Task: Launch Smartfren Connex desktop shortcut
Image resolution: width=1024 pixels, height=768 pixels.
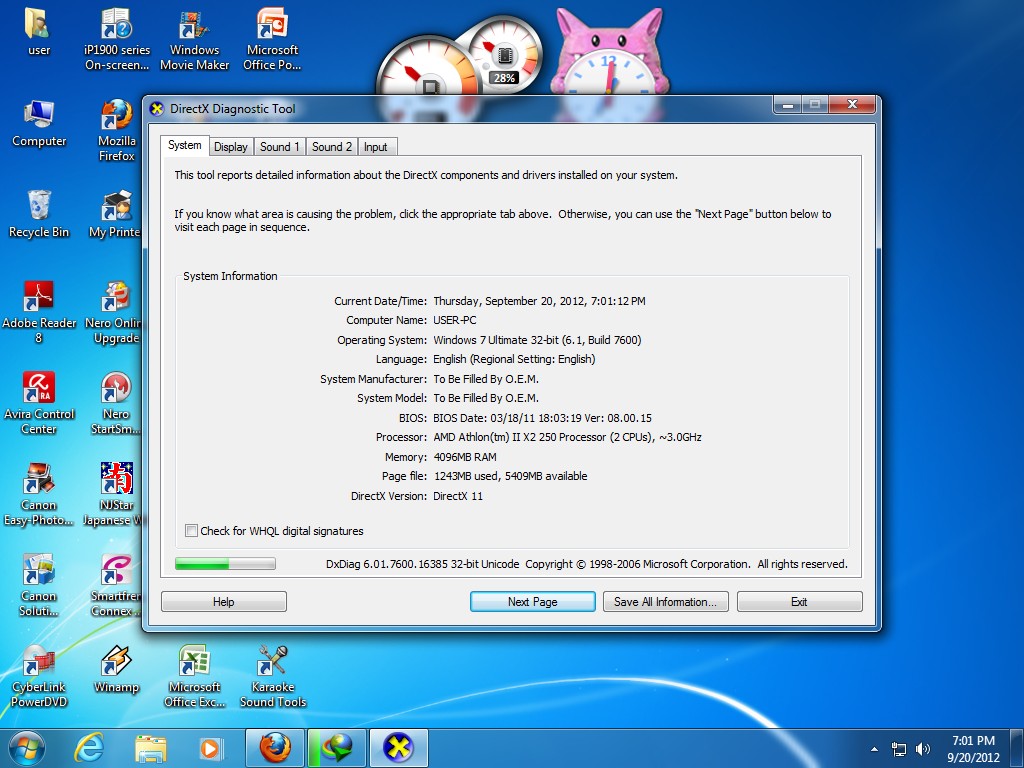Action: pyautogui.click(x=116, y=585)
